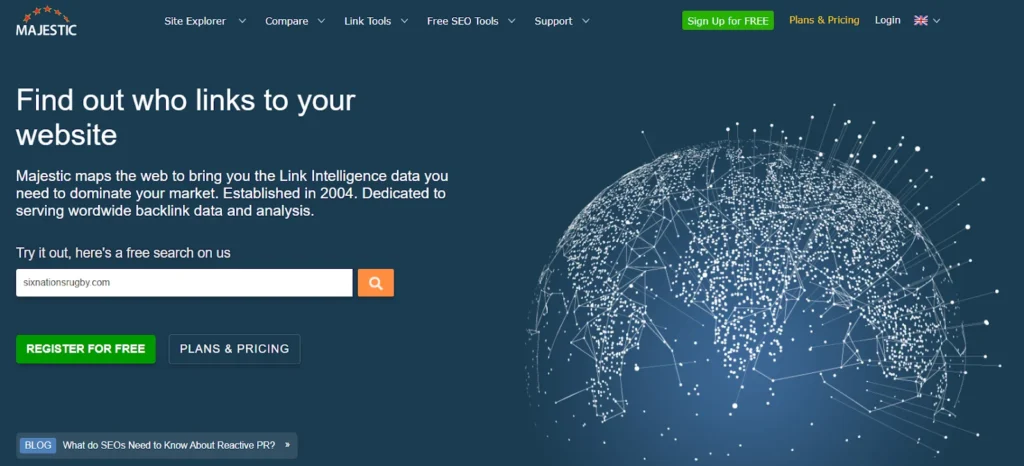Screen dimensions: 1024x466
Task: Expand the Site Explorer dropdown arrow
Action: 242,21
